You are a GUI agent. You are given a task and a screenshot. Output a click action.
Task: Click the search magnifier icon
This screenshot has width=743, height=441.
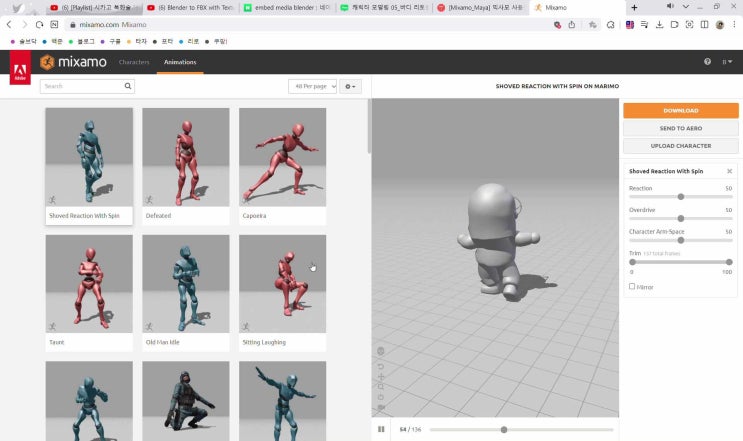pos(127,86)
